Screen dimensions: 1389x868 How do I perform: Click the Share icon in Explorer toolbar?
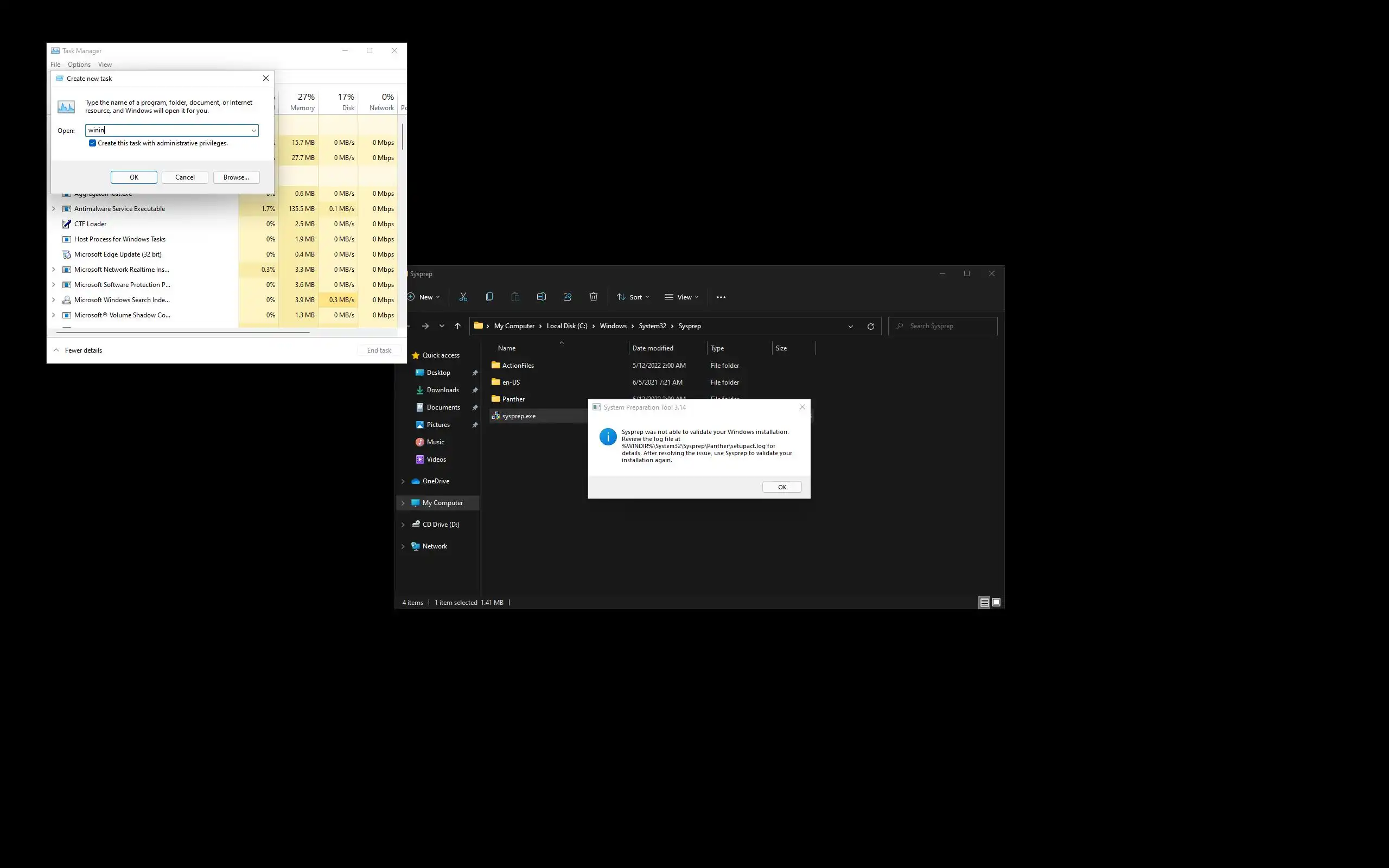click(x=567, y=297)
